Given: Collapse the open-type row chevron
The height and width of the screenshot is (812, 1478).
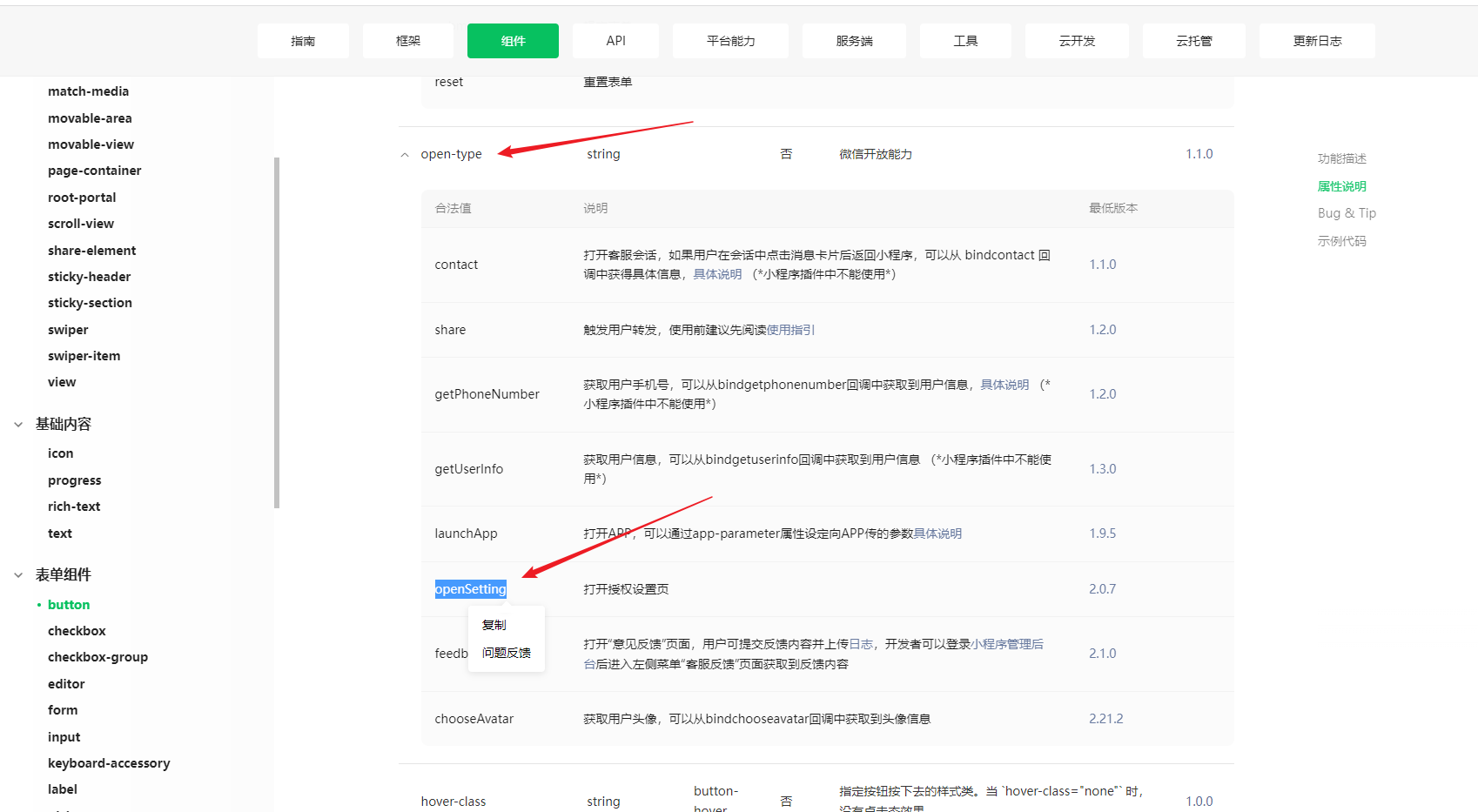Looking at the screenshot, I should tap(404, 155).
